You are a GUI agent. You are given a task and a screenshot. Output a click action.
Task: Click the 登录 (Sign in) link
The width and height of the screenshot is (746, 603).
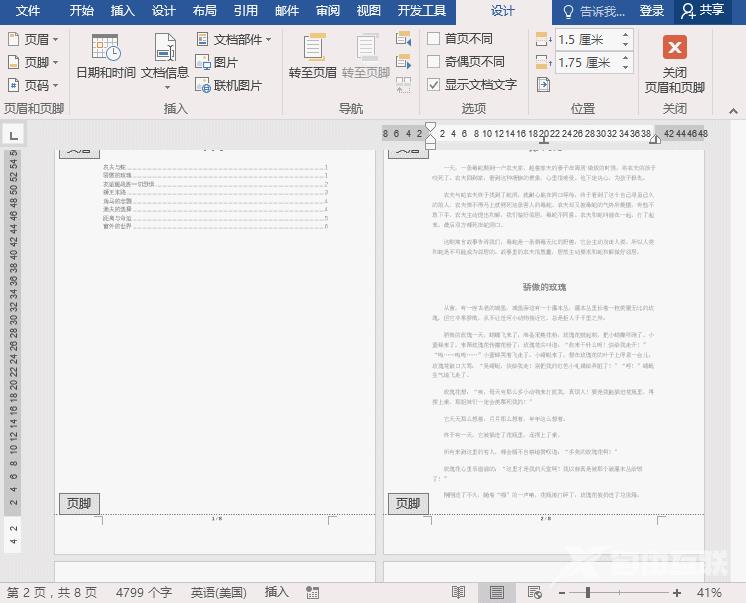652,11
